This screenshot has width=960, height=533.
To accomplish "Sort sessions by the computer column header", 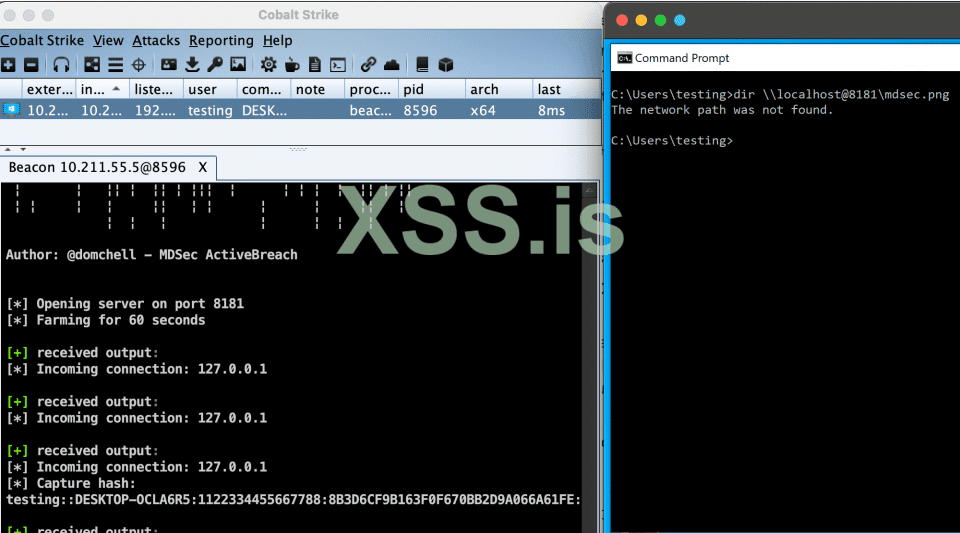I will pos(263,89).
